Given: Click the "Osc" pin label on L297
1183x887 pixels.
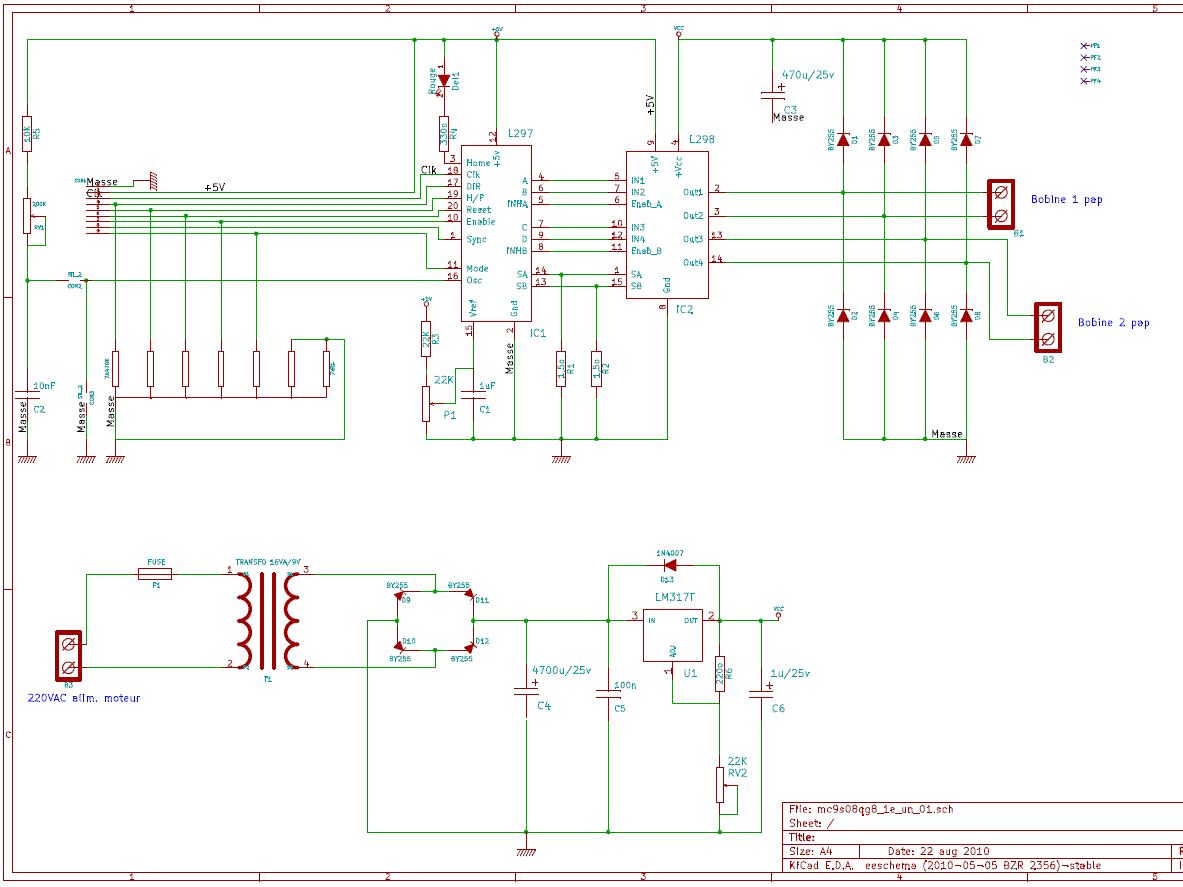Looking at the screenshot, I should click(474, 281).
